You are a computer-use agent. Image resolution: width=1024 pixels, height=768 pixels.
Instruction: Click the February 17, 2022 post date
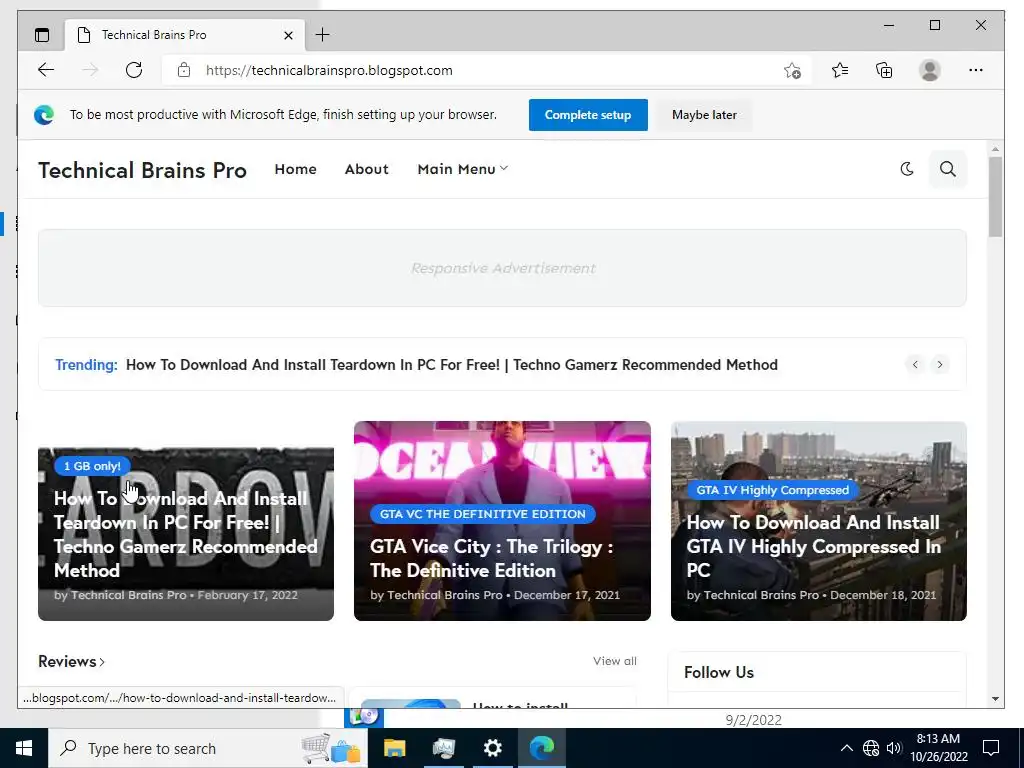(x=248, y=596)
